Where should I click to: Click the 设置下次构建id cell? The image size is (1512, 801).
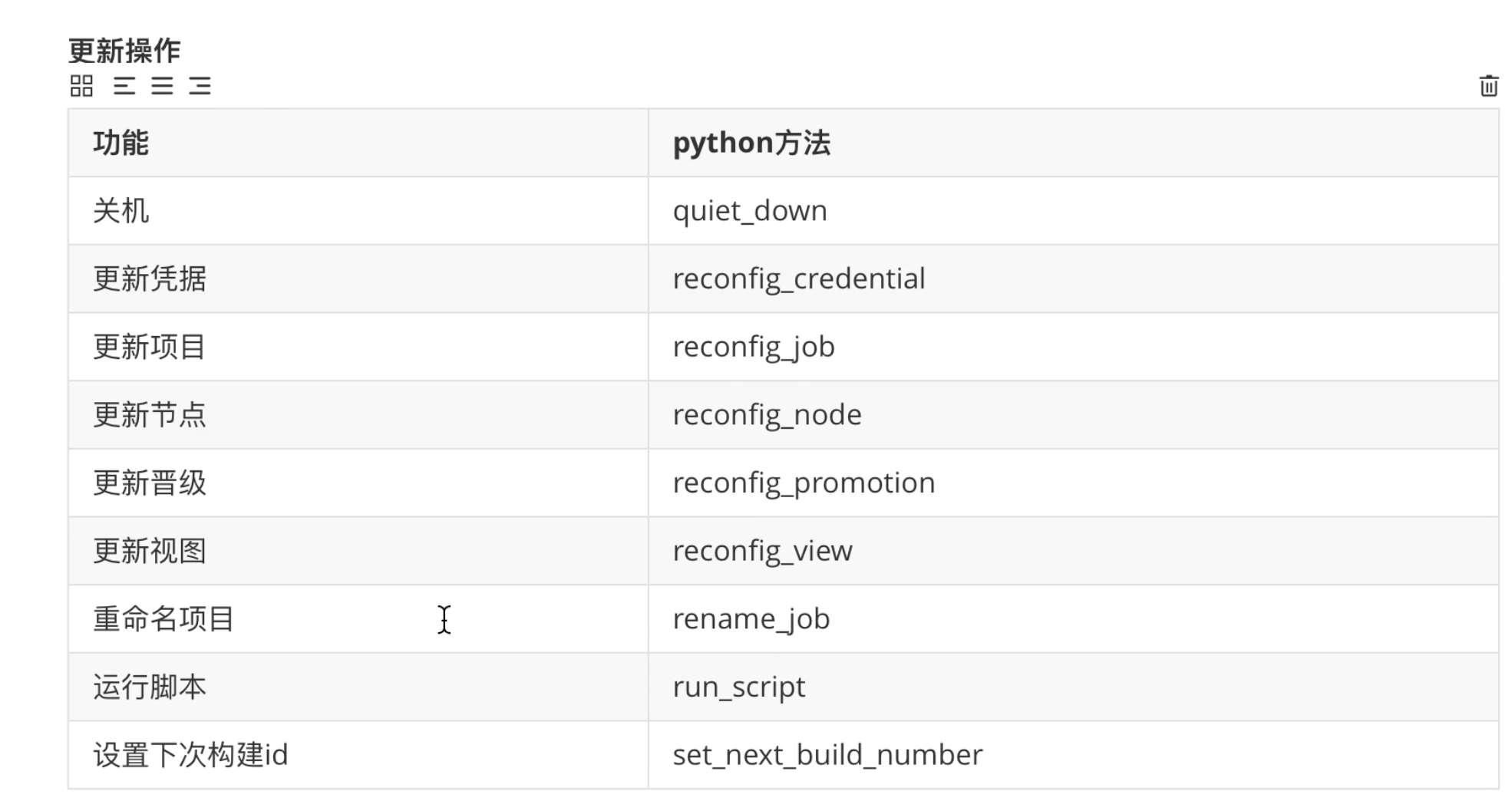[x=358, y=755]
